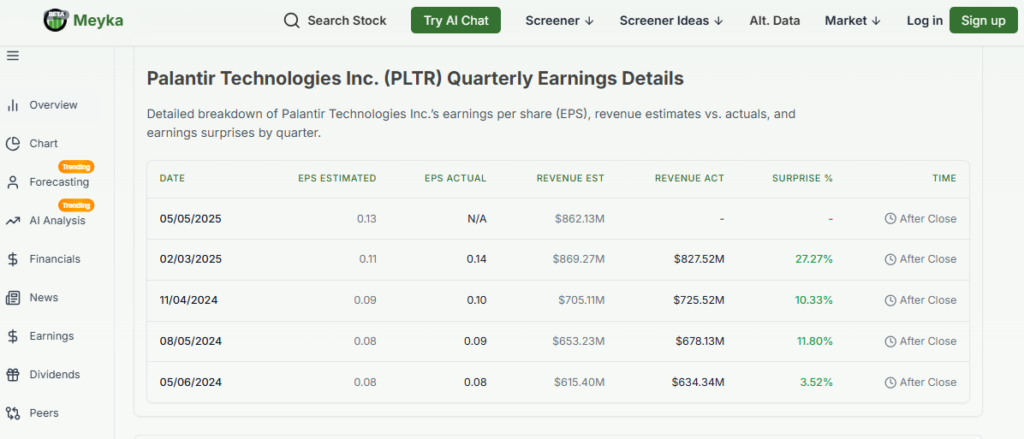Click the 27.27% surprise value

814,259
